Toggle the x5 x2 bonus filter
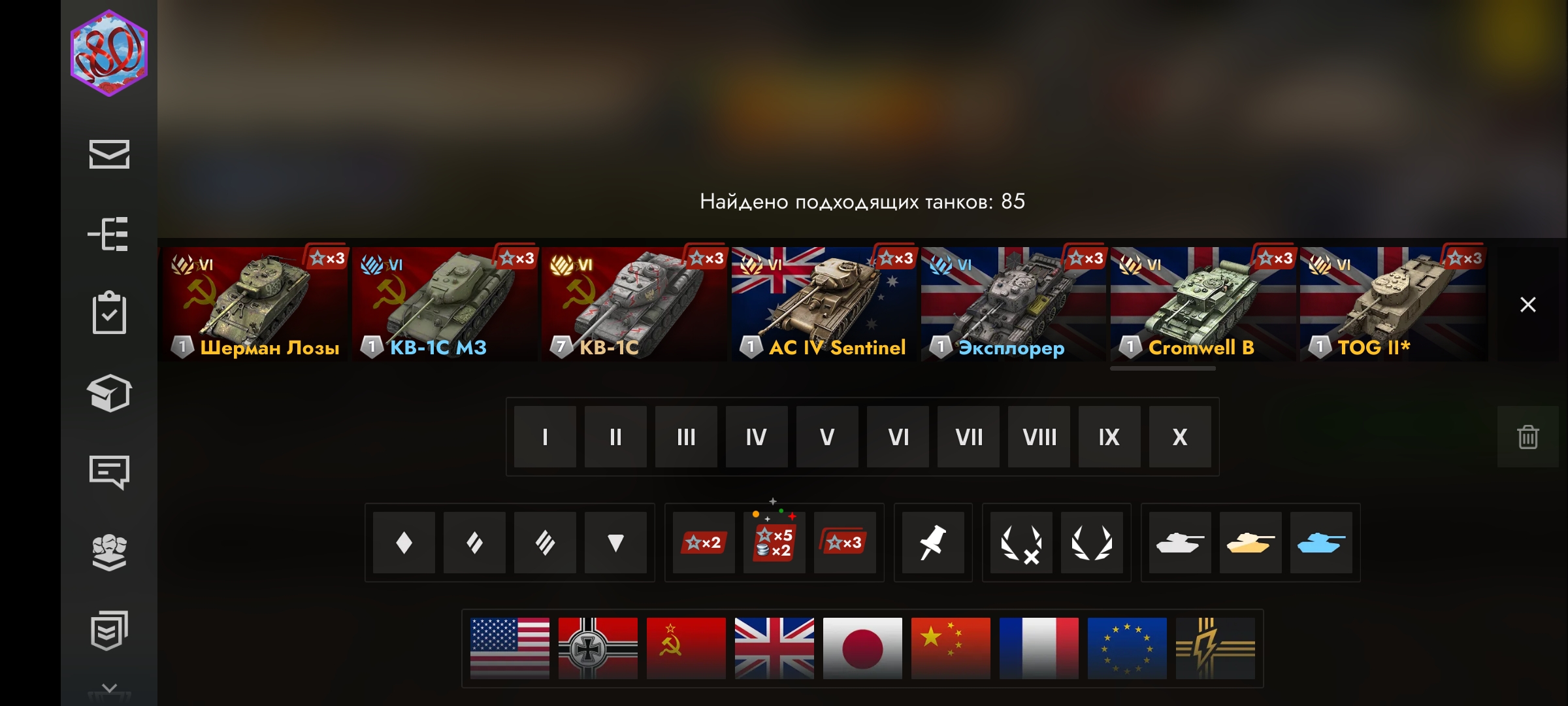 pyautogui.click(x=774, y=543)
